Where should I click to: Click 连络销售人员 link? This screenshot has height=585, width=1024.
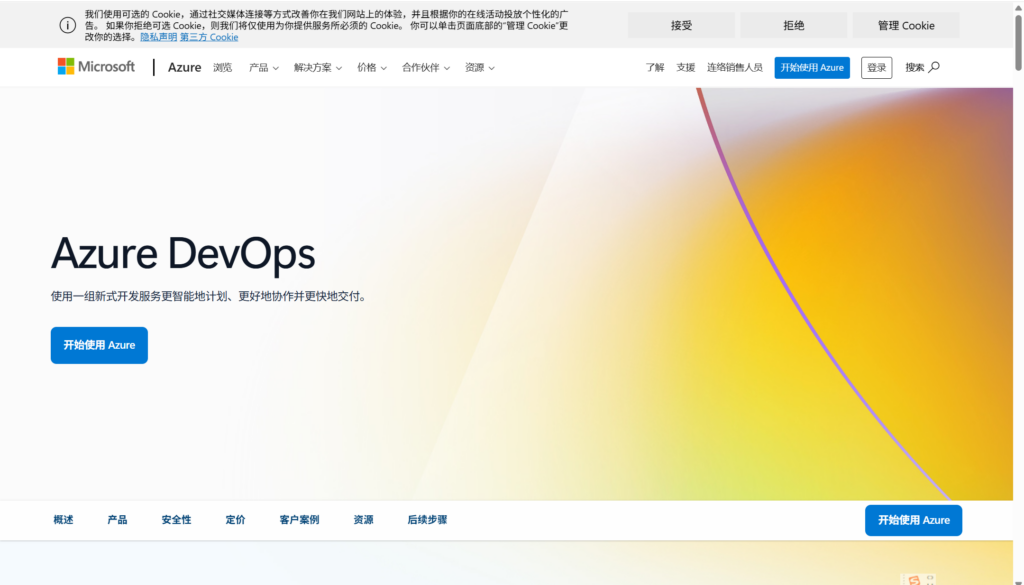click(735, 67)
